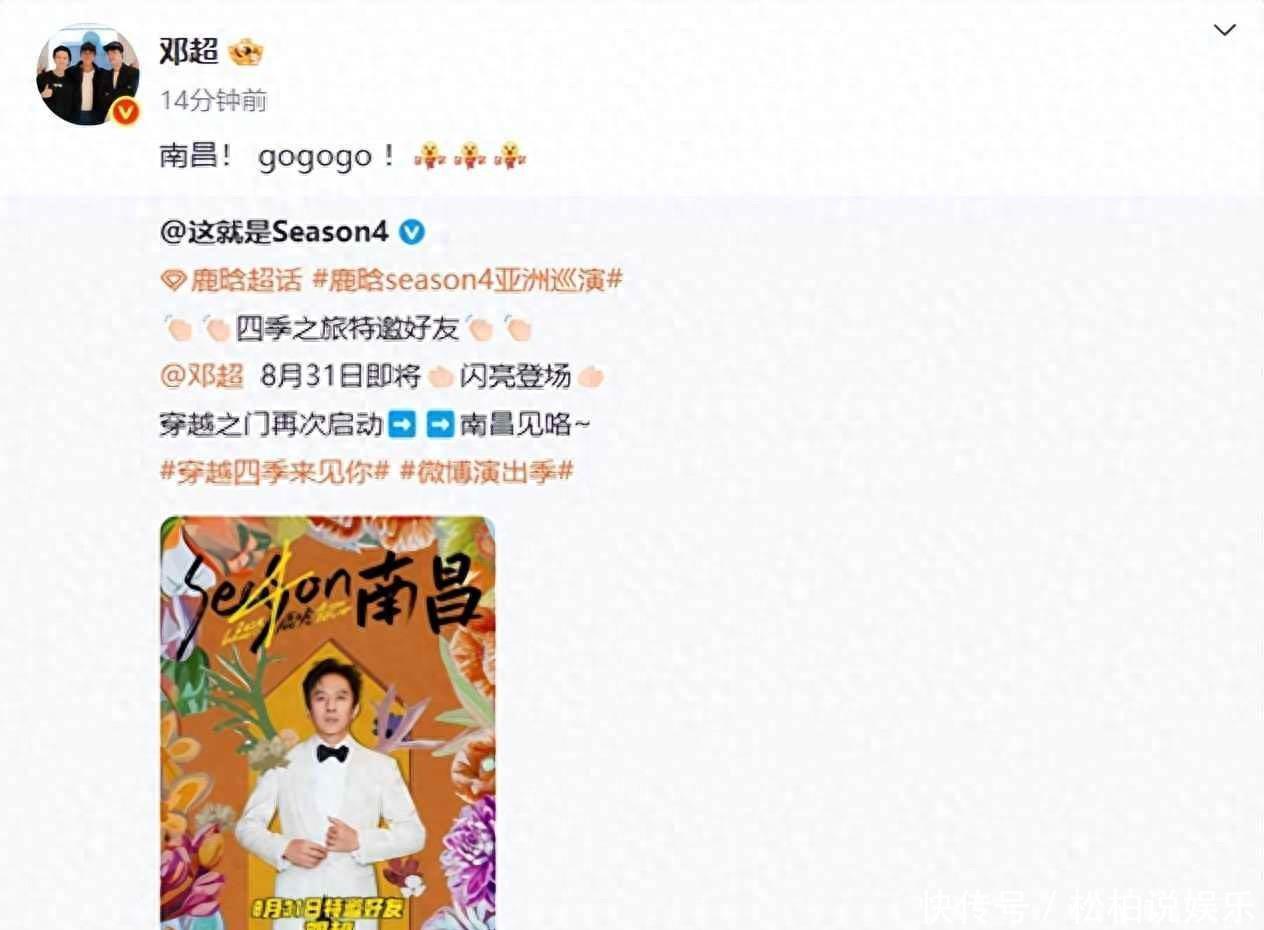Image resolution: width=1264 pixels, height=930 pixels.
Task: Click the blue verified badge after Season4
Action: (x=412, y=232)
